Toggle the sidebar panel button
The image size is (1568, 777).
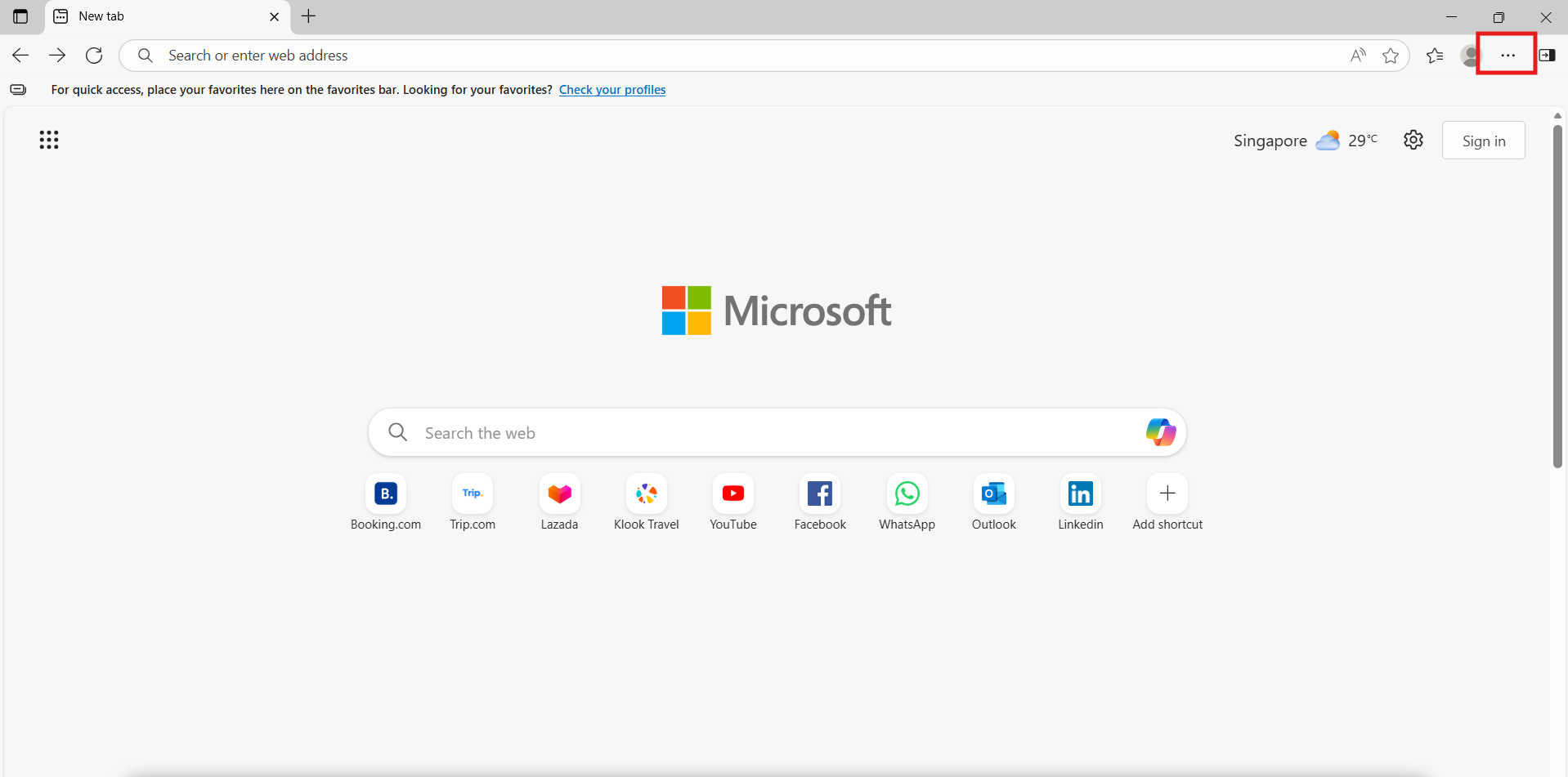coord(1547,56)
